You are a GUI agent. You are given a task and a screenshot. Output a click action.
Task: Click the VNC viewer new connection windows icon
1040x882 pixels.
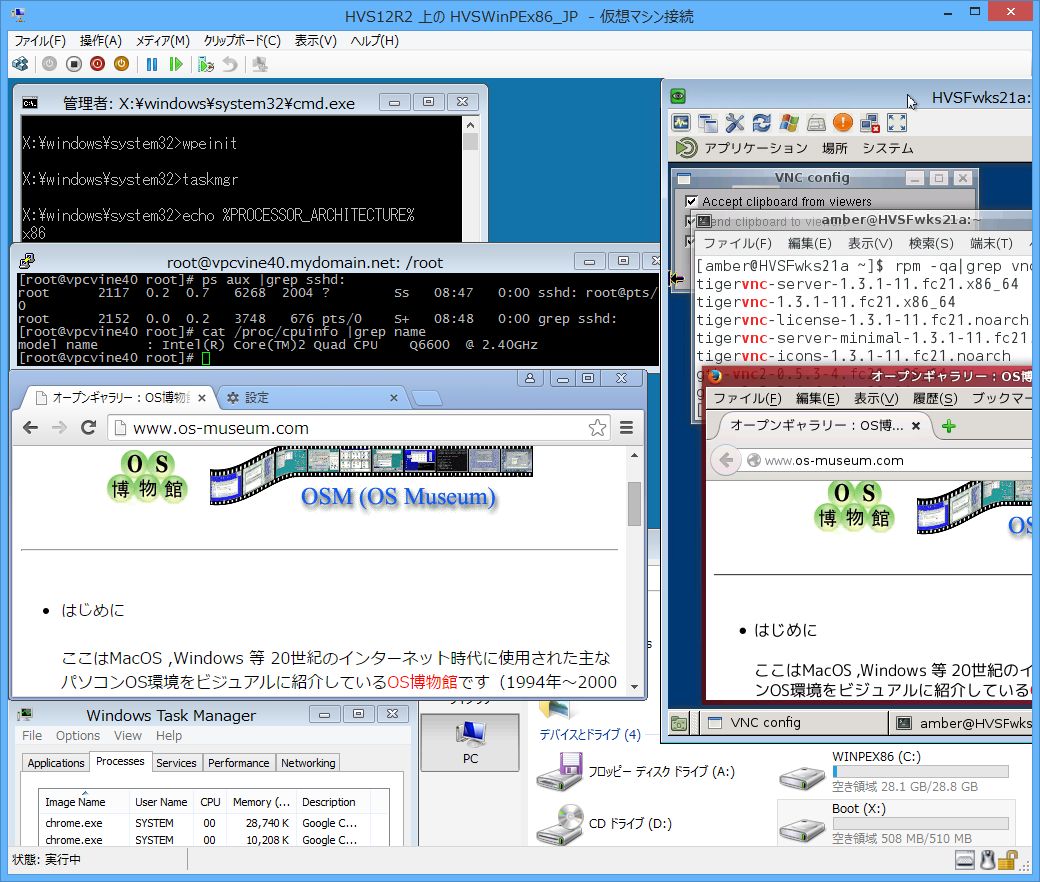708,123
